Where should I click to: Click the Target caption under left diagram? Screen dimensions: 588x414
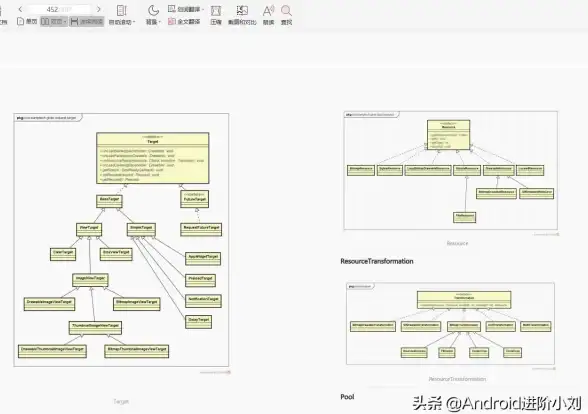(x=121, y=402)
